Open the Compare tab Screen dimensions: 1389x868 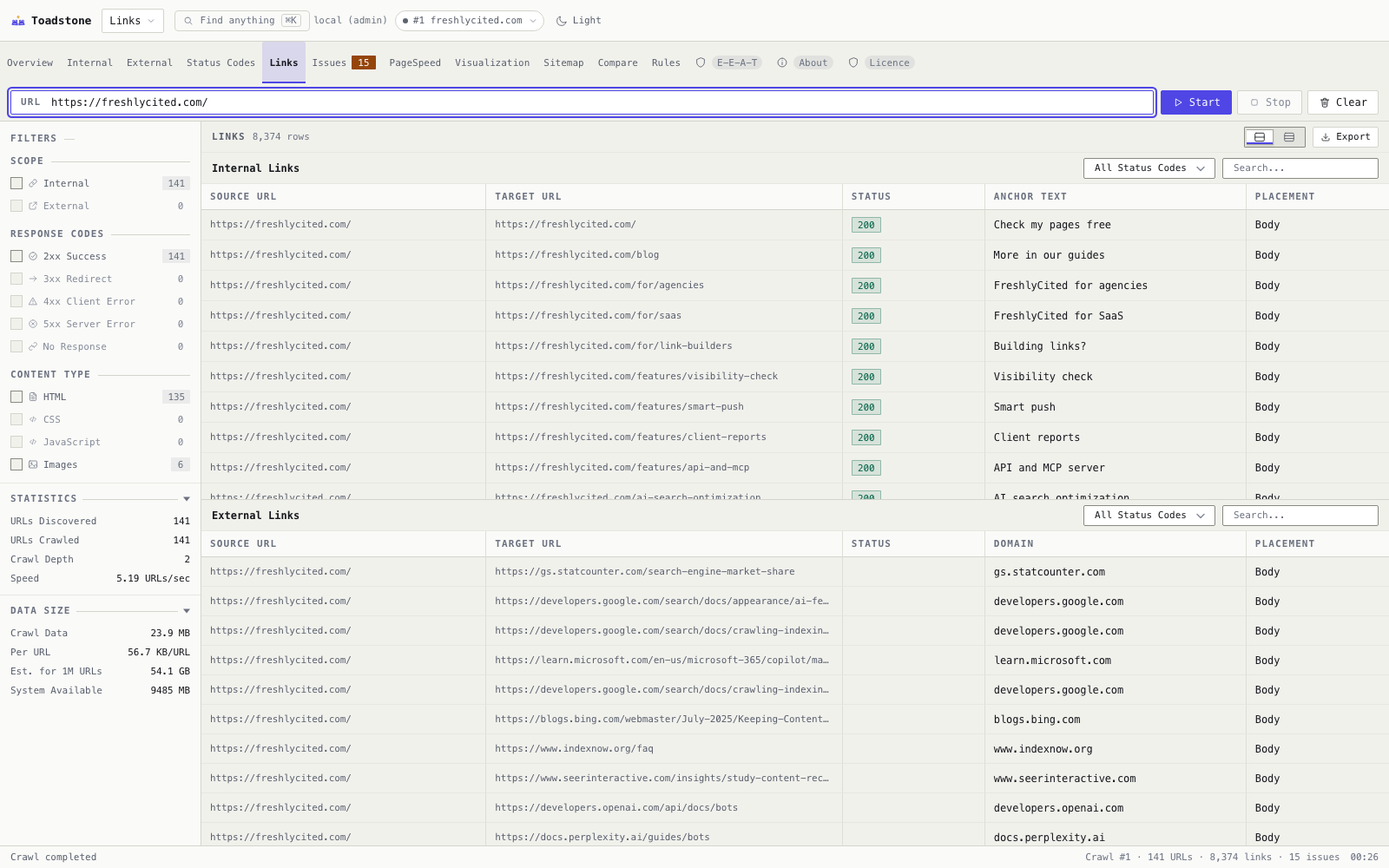(x=617, y=62)
